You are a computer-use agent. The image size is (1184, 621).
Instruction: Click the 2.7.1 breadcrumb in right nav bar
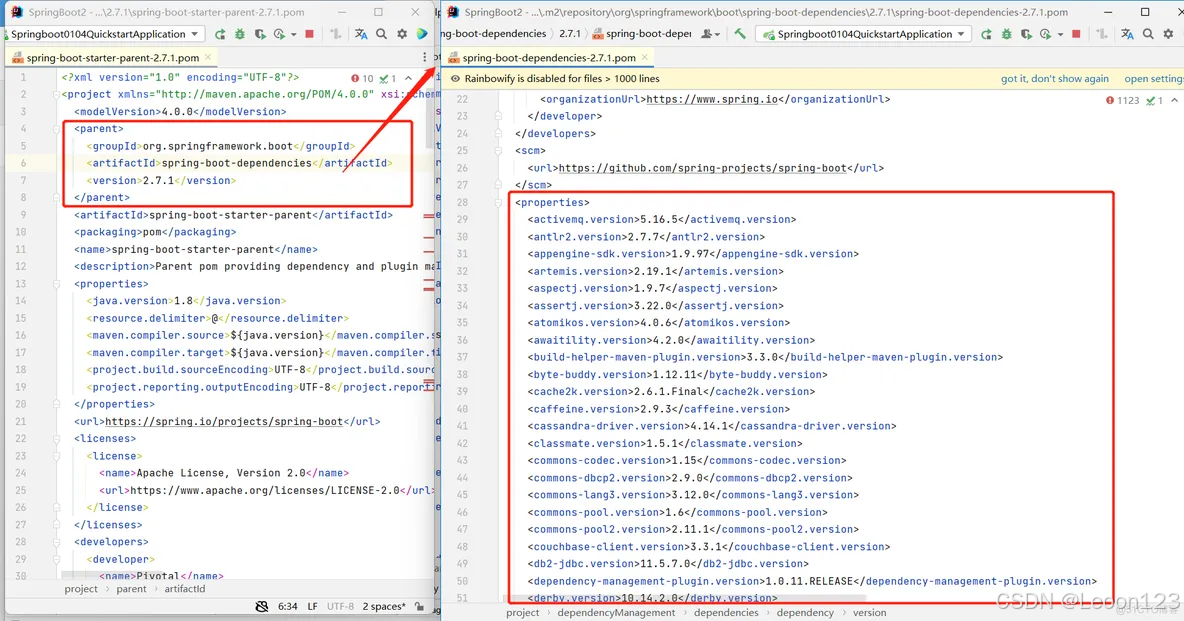(569, 34)
